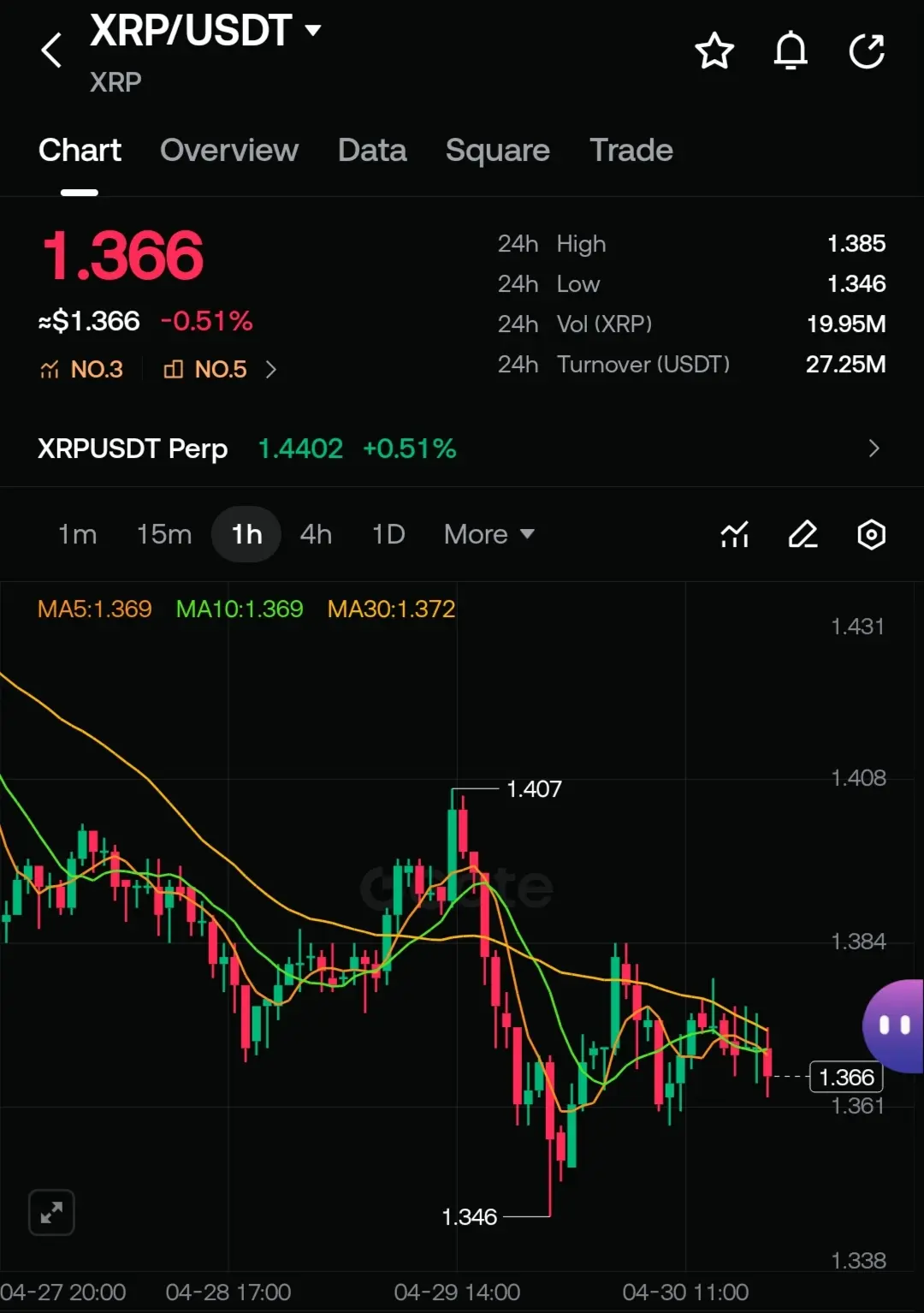Tap the share icon in header
This screenshot has width=924, height=1313.
tap(867, 50)
